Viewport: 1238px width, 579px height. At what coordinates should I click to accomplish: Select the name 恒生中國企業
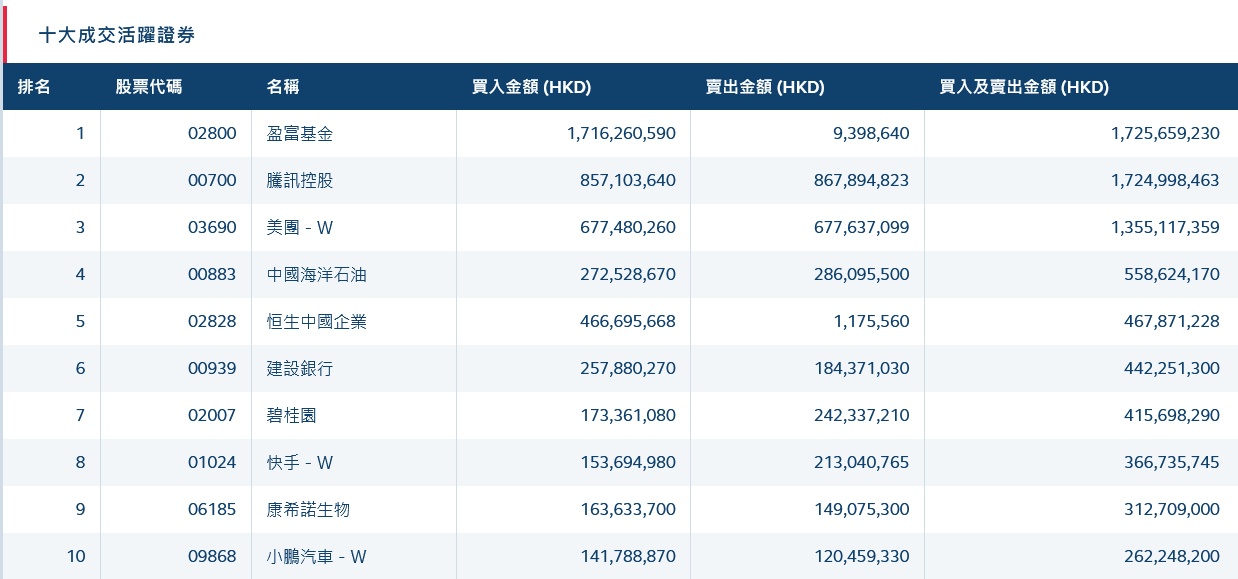(x=317, y=321)
